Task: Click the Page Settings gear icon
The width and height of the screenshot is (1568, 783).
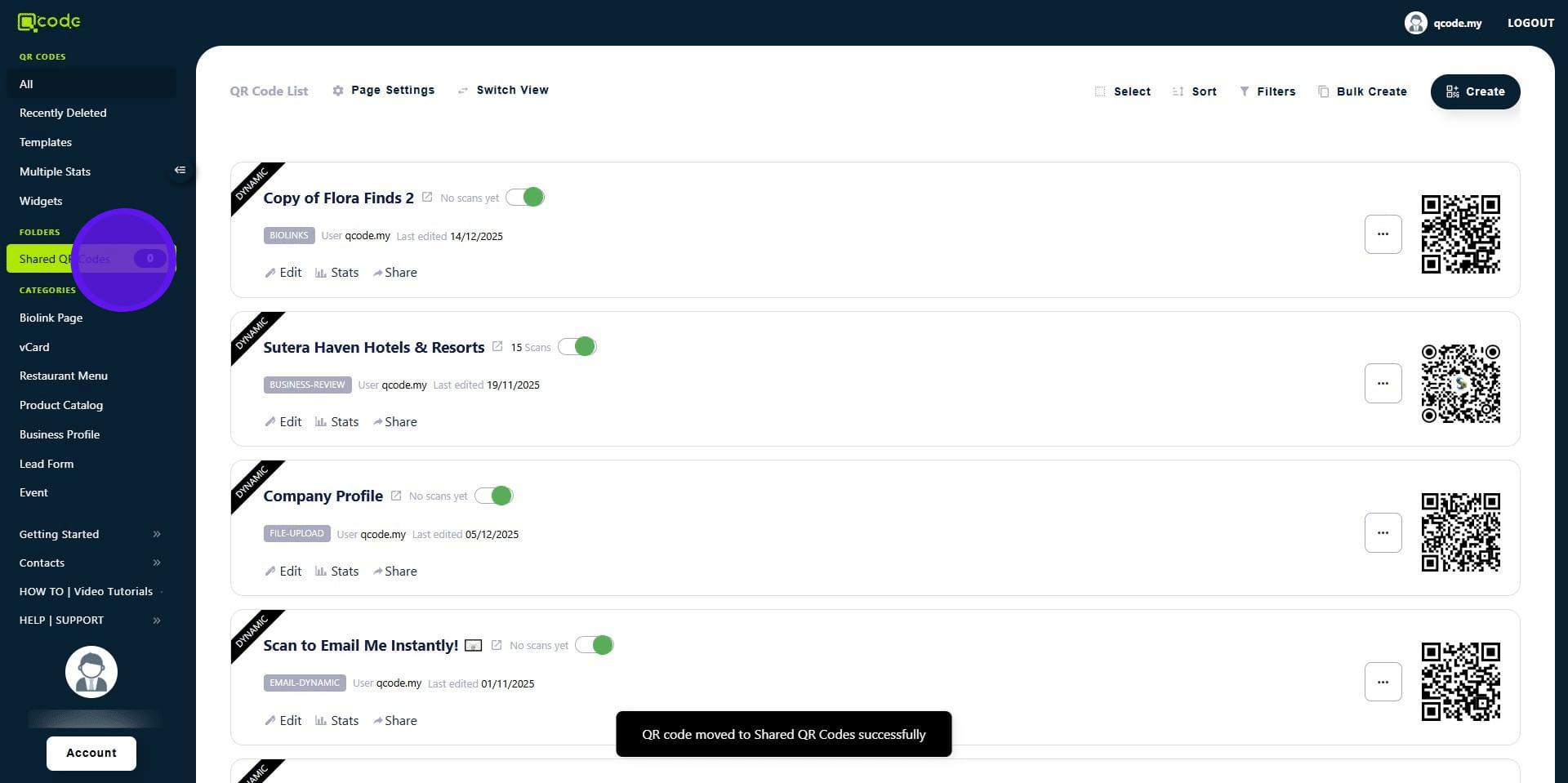Action: (x=338, y=91)
